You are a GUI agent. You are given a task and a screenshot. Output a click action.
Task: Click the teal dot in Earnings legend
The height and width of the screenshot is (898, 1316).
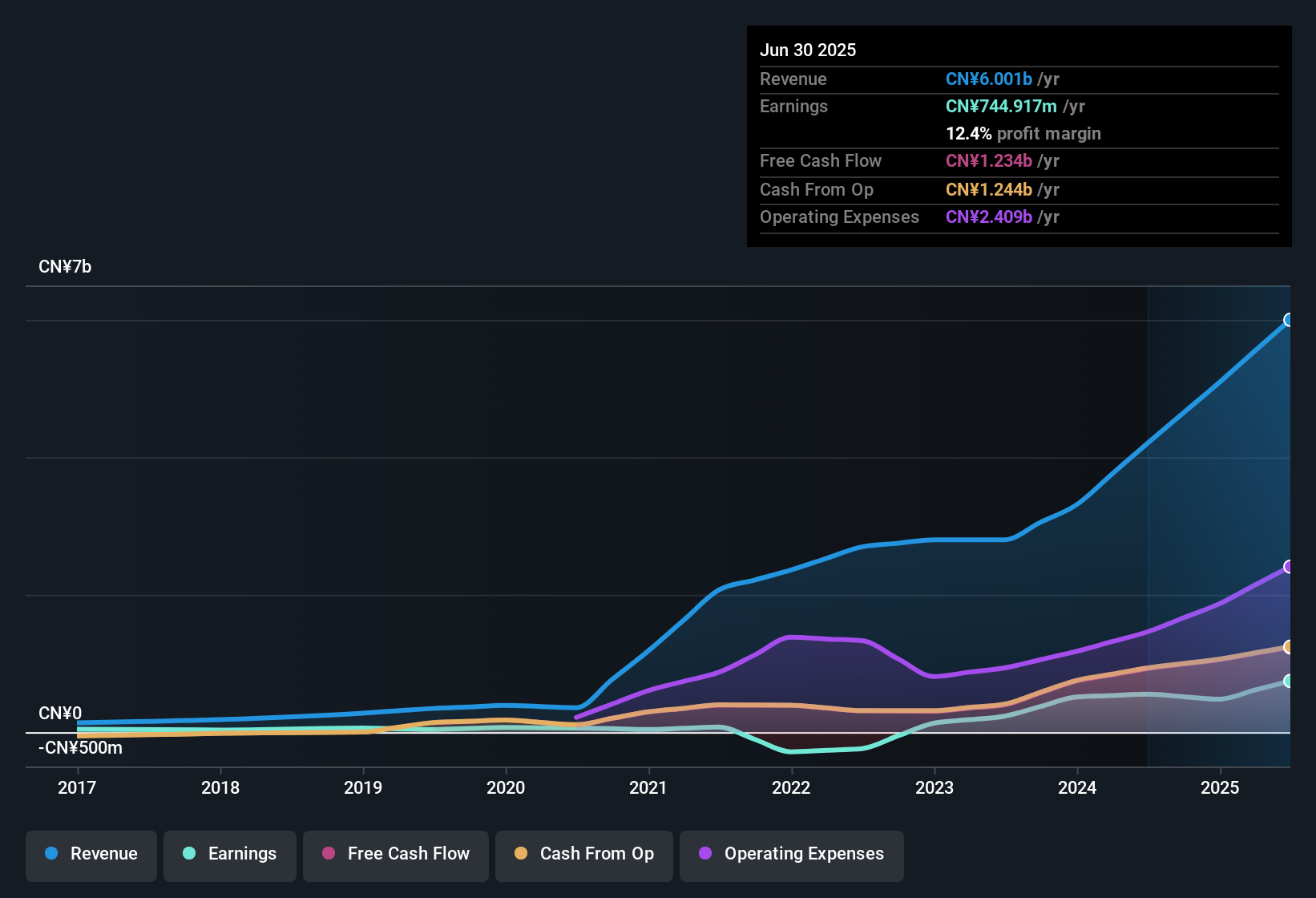189,853
